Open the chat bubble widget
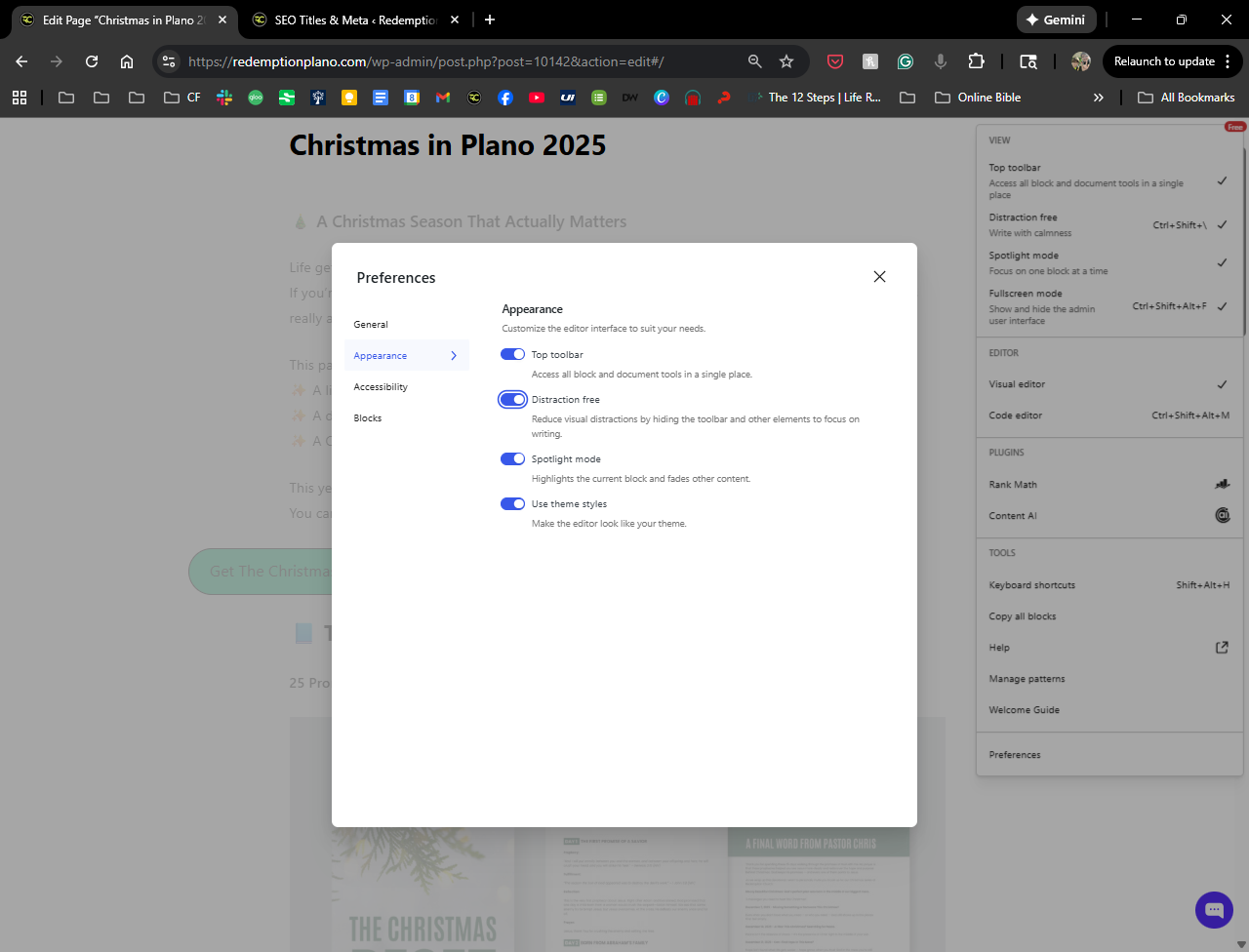1249x952 pixels. tap(1214, 910)
